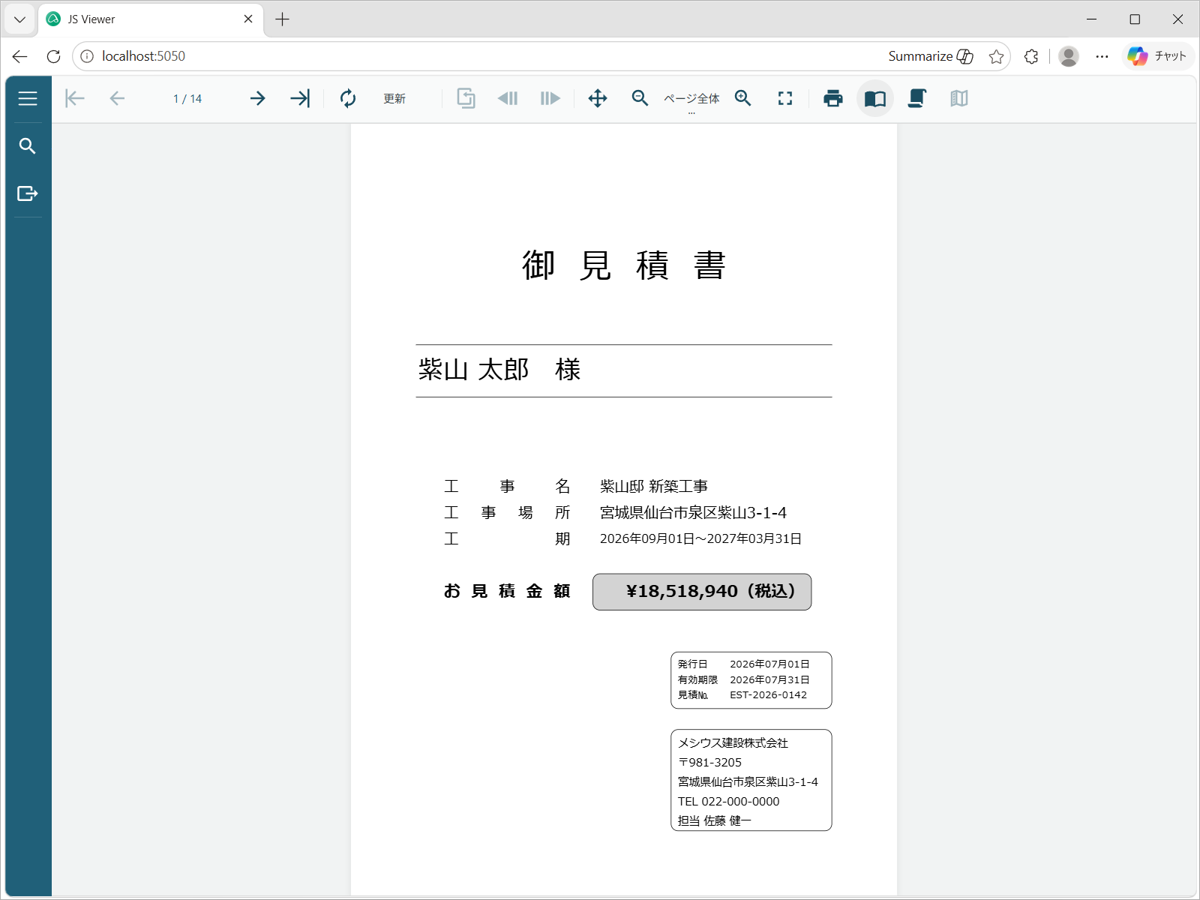This screenshot has width=1200, height=900.
Task: Click the 工事場所 label
Action: point(507,513)
